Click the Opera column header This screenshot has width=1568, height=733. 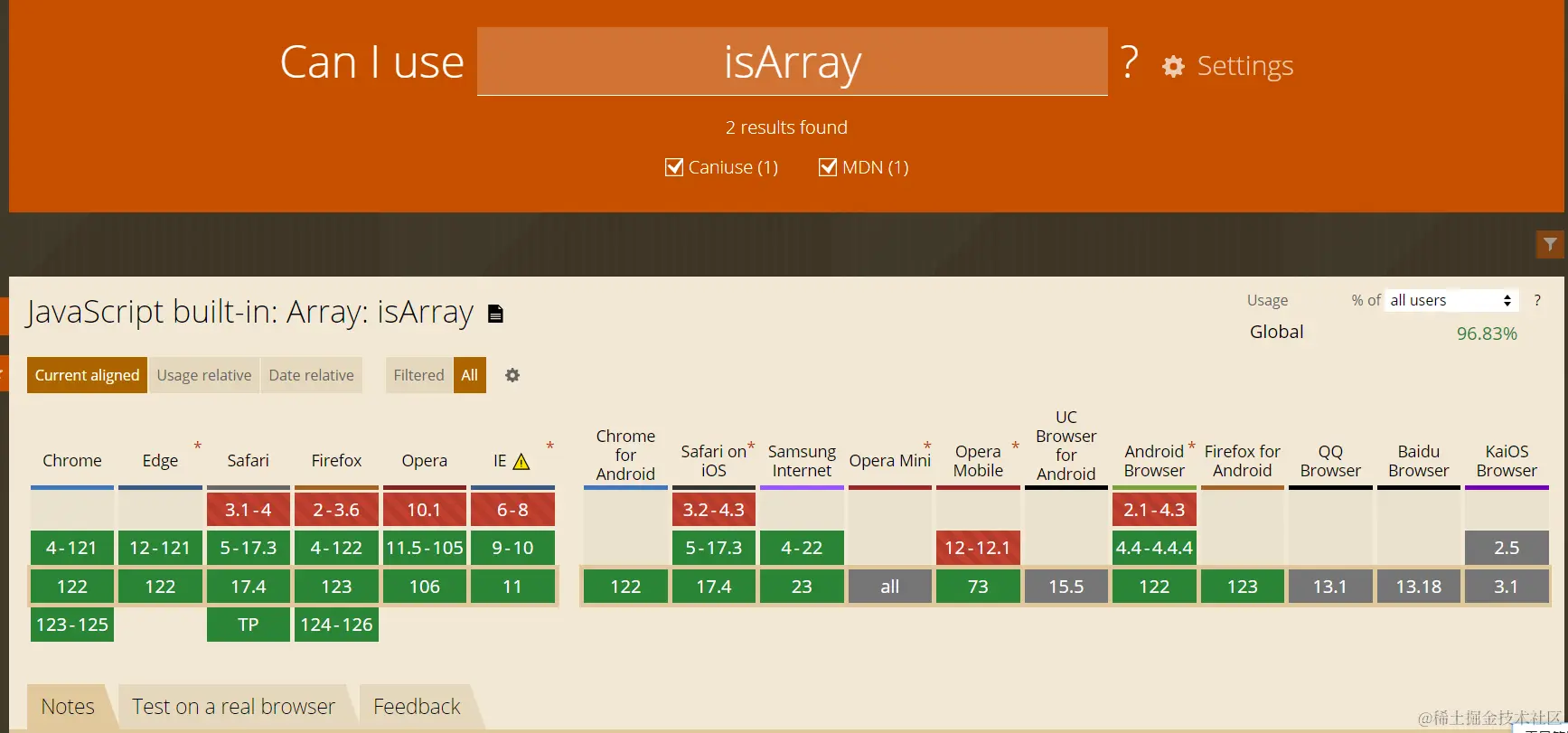424,461
